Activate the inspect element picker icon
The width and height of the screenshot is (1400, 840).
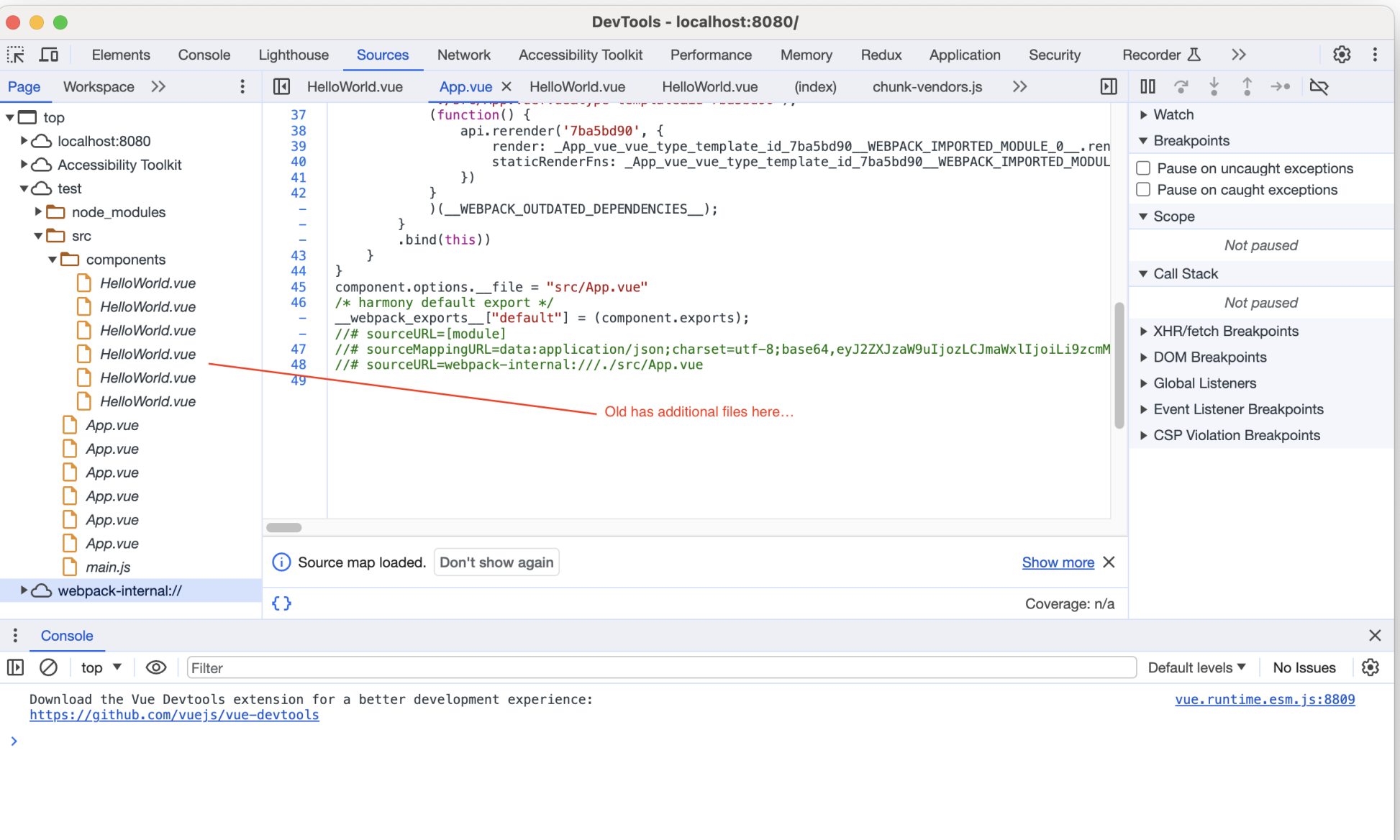[15, 55]
